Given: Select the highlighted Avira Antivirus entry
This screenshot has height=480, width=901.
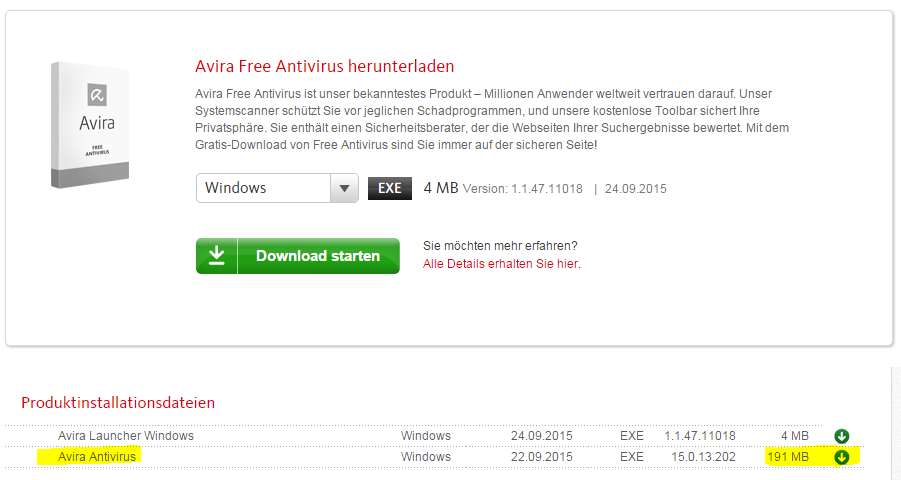Looking at the screenshot, I should (97, 456).
